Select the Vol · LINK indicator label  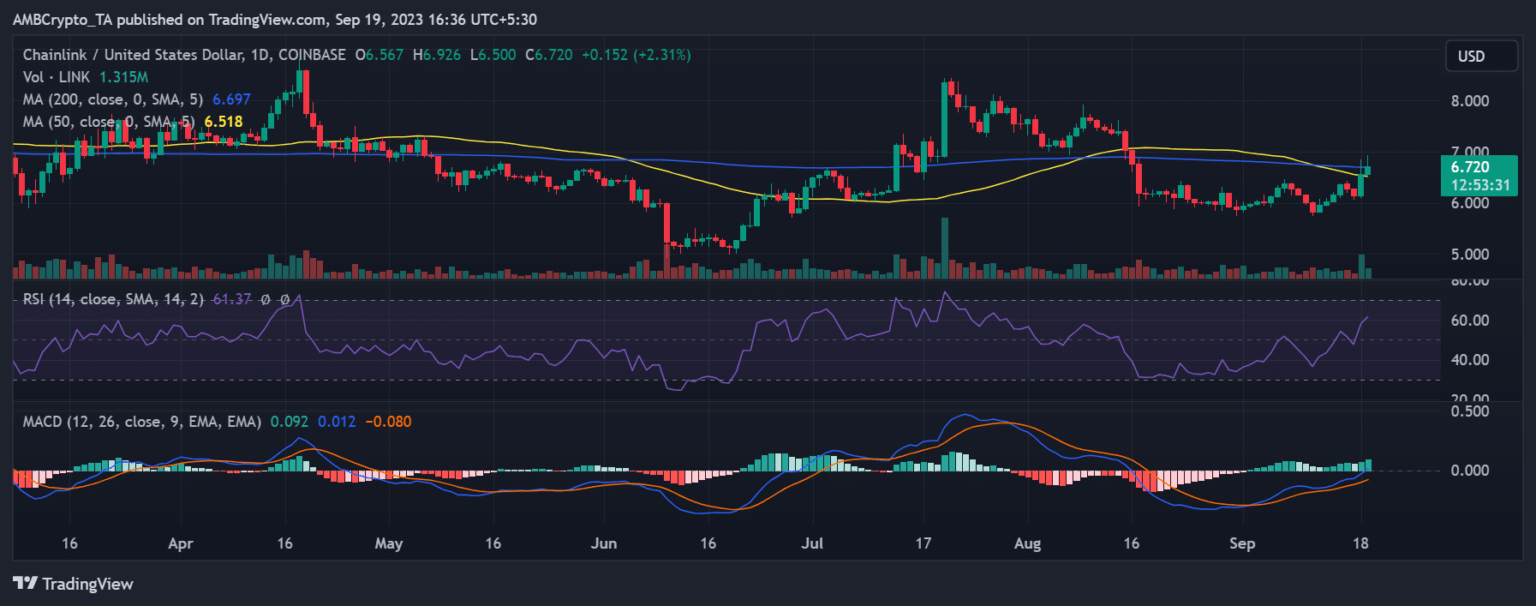point(59,79)
